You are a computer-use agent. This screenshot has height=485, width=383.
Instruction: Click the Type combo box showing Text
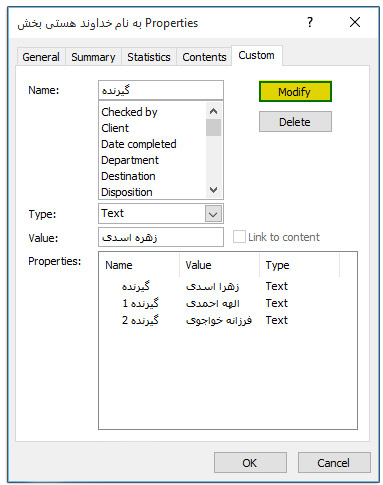[161, 214]
